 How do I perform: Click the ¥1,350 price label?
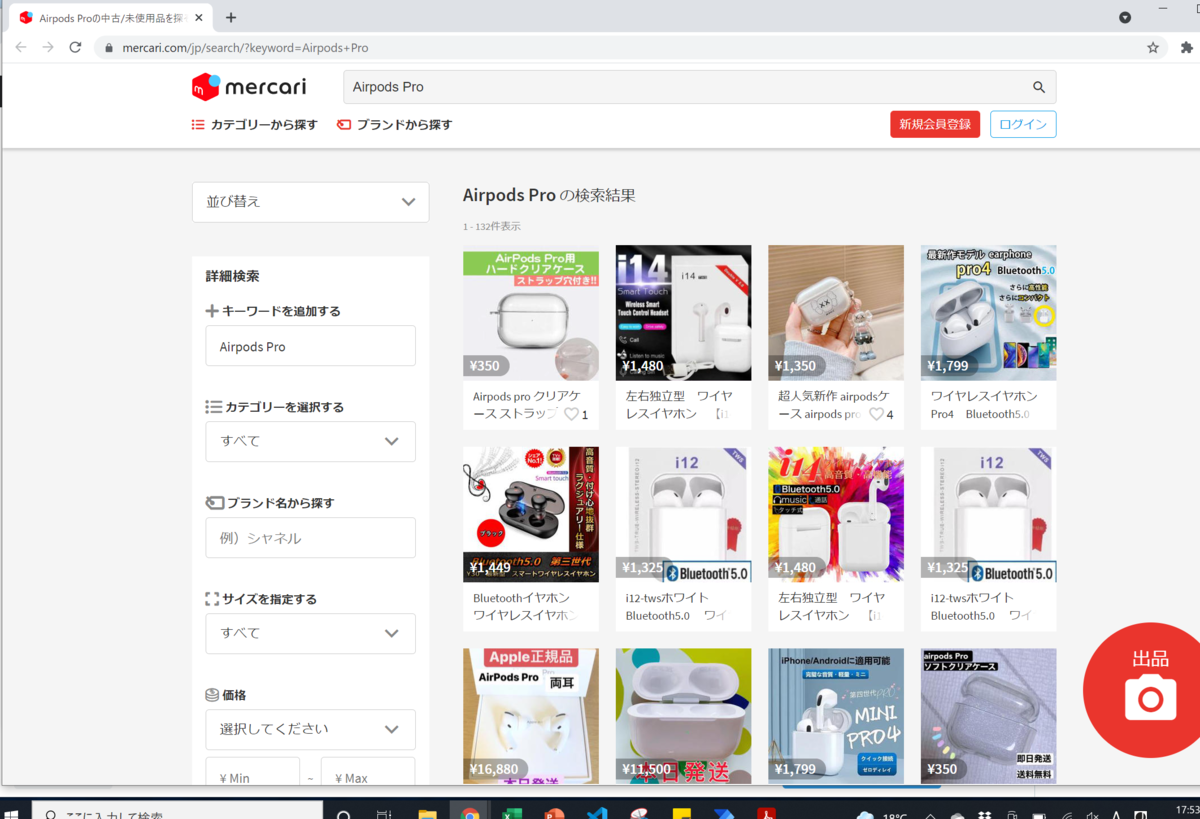pyautogui.click(x=797, y=366)
